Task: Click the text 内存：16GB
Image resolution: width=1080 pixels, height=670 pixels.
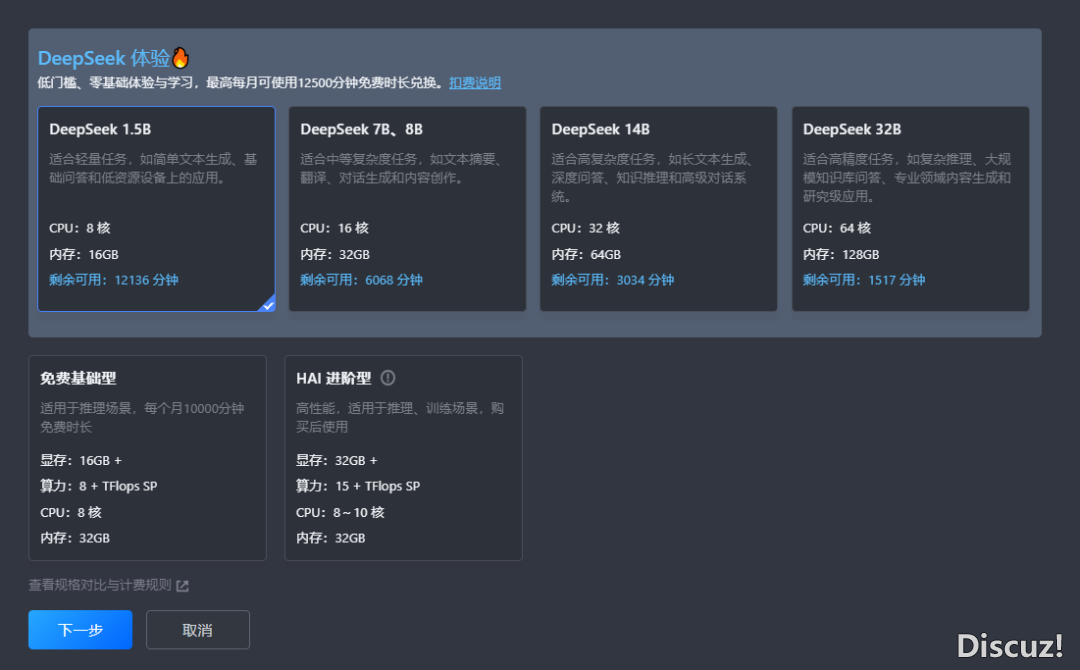Action: coord(84,254)
